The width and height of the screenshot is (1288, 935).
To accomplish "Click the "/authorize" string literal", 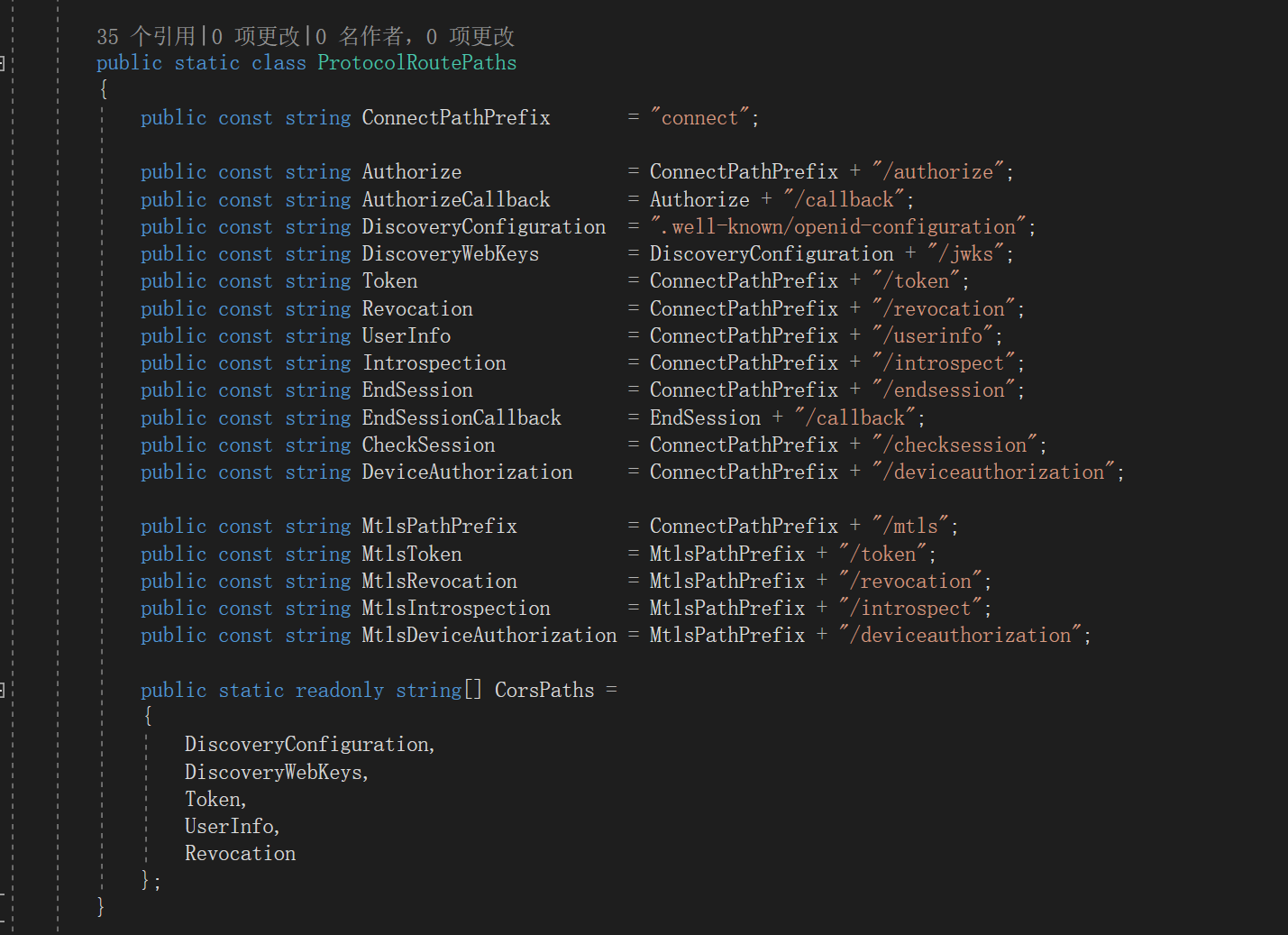I will 937,172.
